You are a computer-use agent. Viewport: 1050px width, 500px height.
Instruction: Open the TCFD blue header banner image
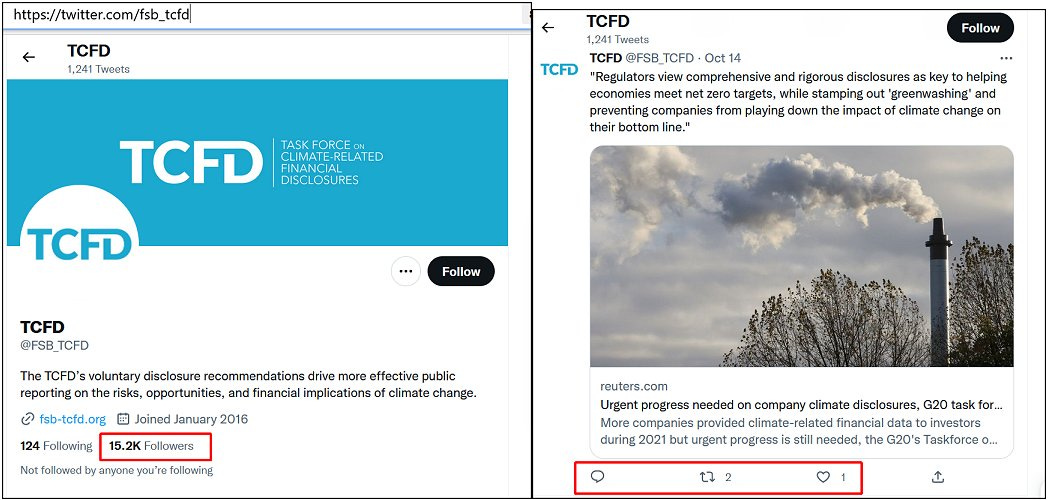257,162
